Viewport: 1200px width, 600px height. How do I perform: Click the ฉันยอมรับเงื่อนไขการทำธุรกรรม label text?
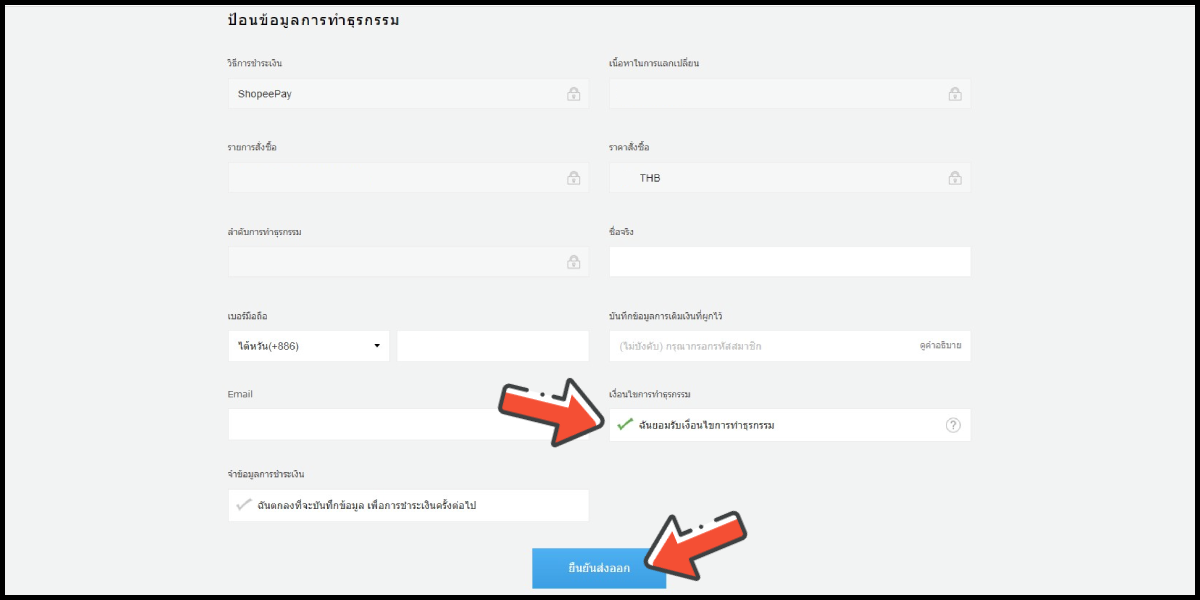click(x=707, y=425)
